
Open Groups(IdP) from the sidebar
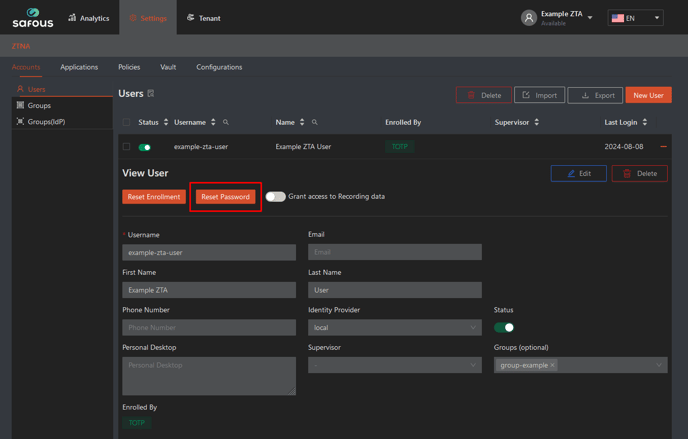(46, 121)
